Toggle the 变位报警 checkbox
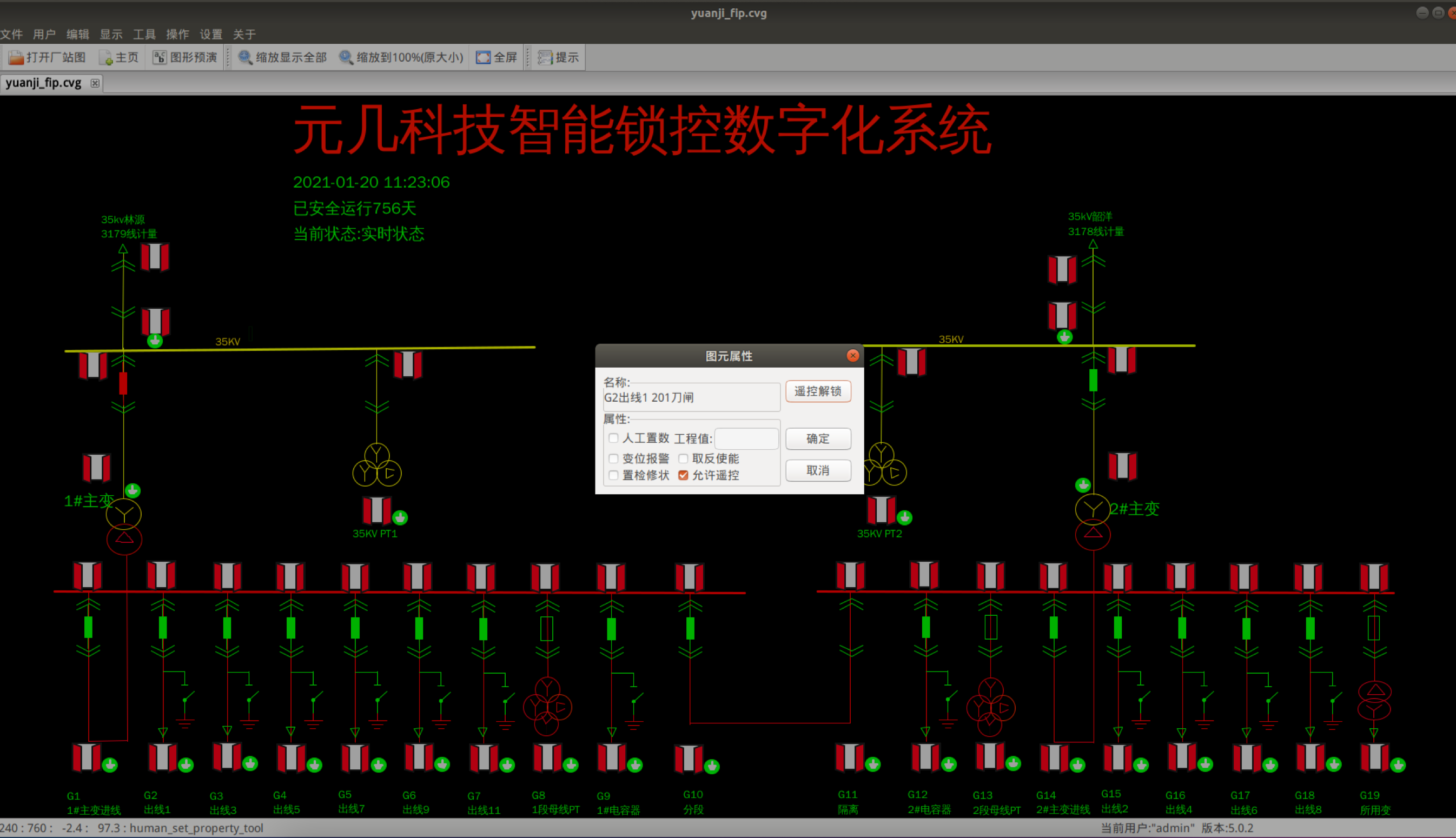 pos(614,458)
